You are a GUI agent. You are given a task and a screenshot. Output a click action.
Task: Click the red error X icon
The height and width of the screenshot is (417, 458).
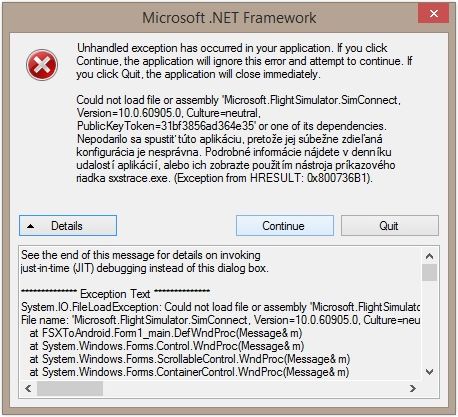(42, 65)
